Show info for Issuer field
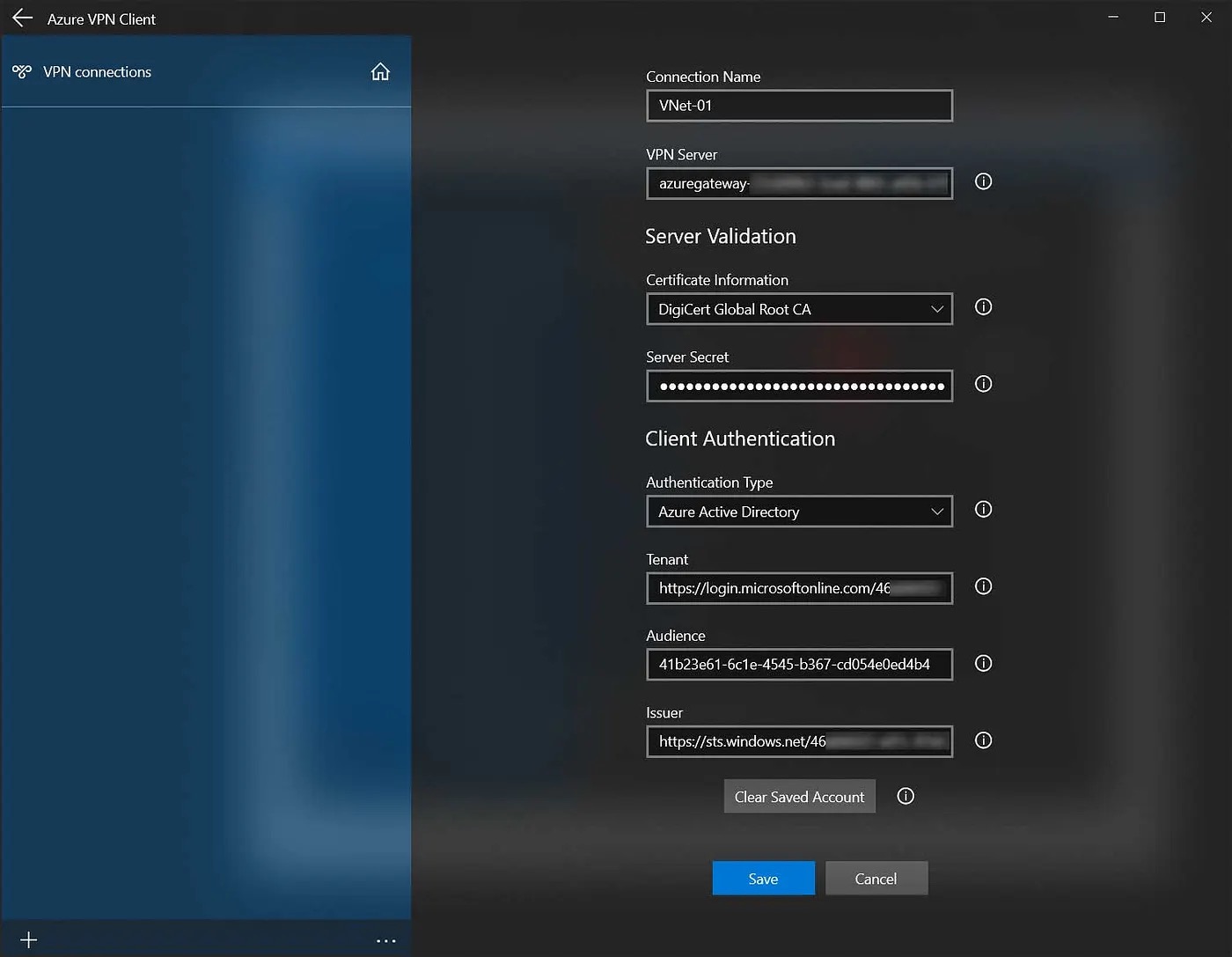The height and width of the screenshot is (957, 1232). [x=983, y=740]
